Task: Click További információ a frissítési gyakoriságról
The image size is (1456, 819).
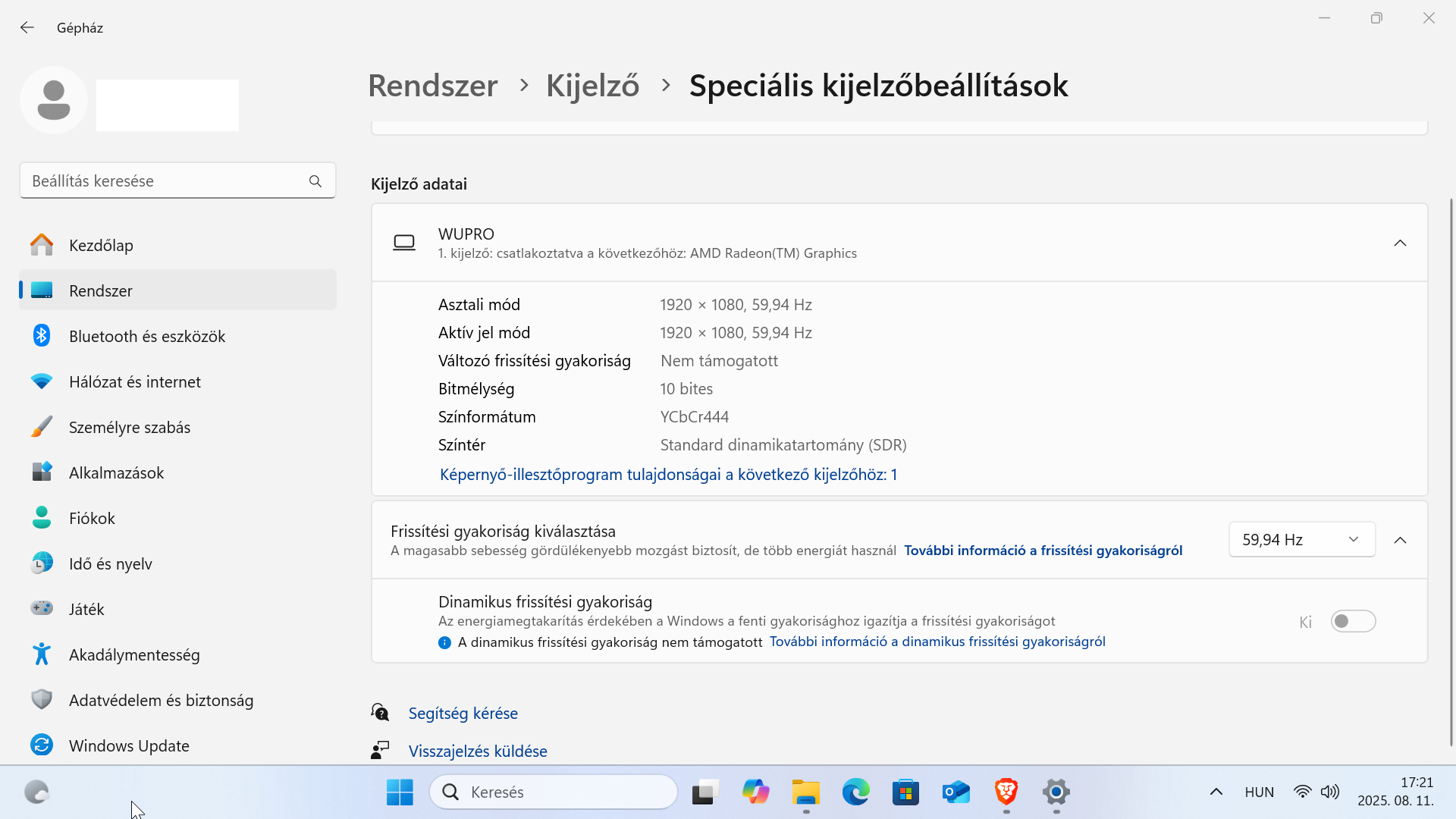Action: [x=1043, y=551]
